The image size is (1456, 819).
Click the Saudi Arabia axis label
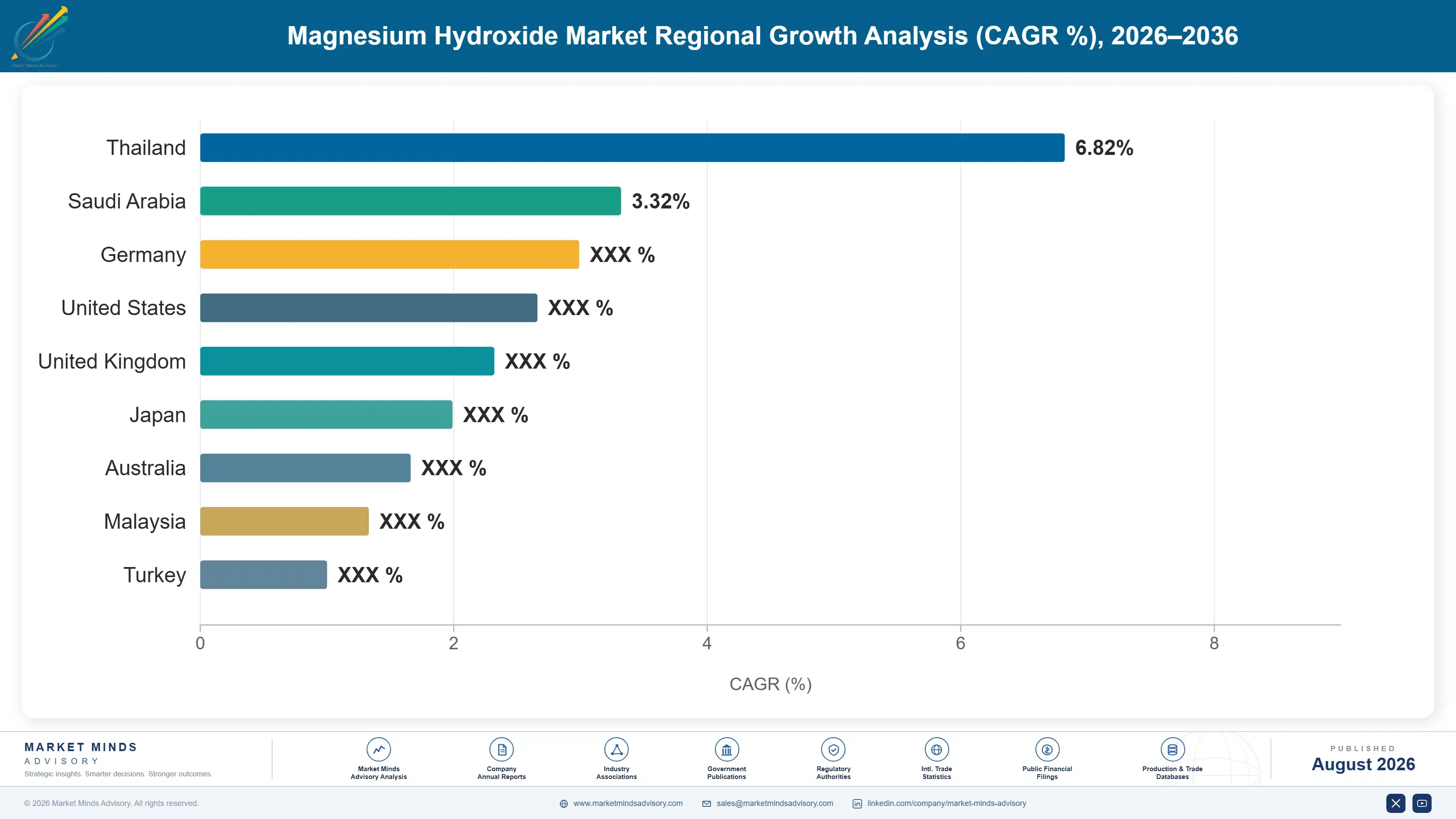(127, 201)
